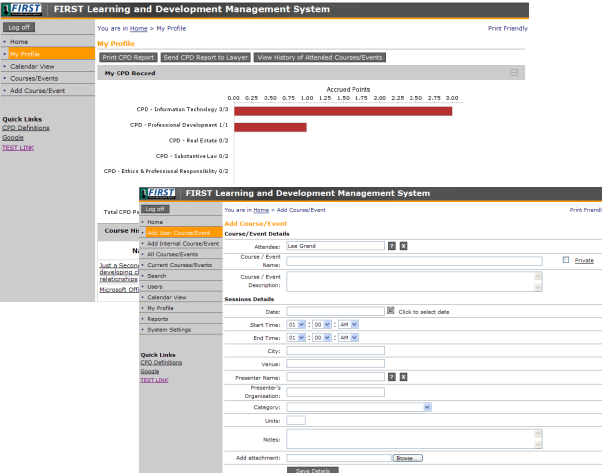The width and height of the screenshot is (602, 473).
Task: Tick the Private checkbox
Action: 566,260
